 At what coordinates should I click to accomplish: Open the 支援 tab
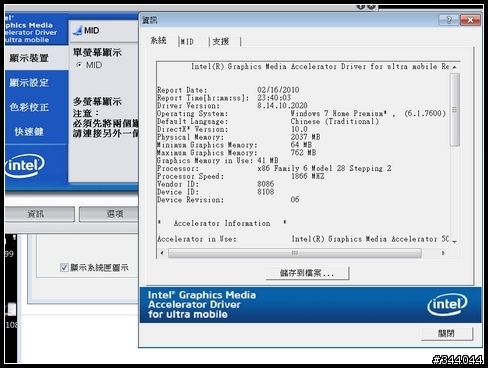(x=221, y=42)
